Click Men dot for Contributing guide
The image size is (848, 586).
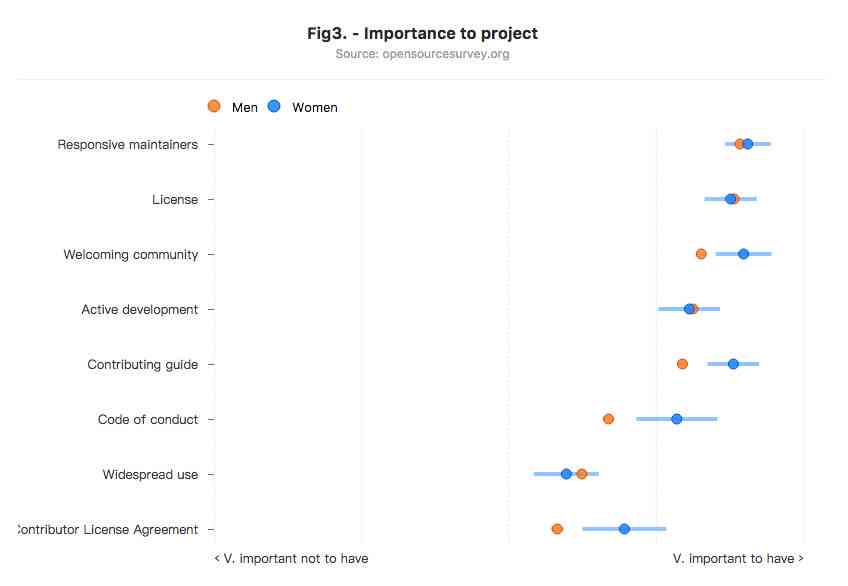click(x=683, y=364)
